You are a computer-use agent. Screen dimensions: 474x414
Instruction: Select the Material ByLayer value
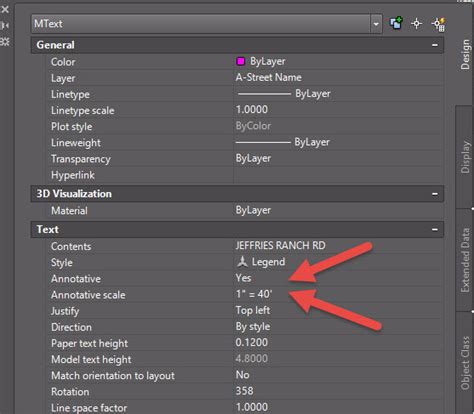pos(253,210)
